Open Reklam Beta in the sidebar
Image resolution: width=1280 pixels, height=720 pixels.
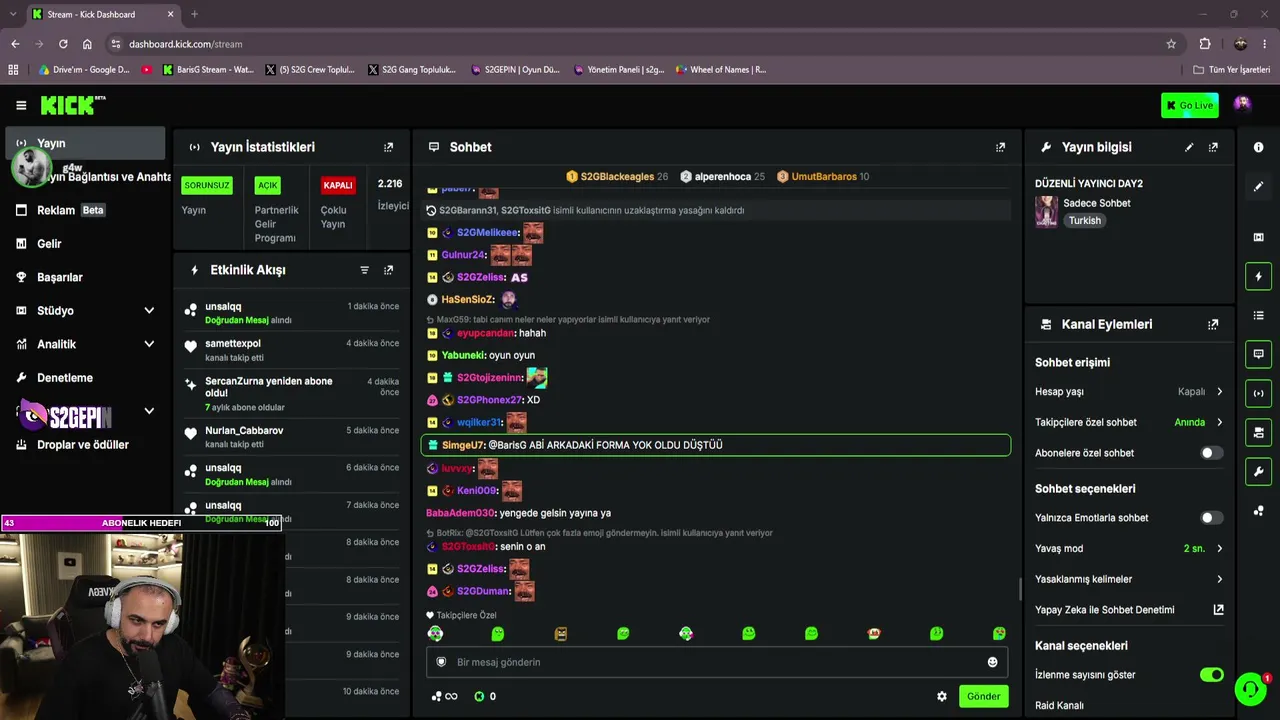coord(85,210)
